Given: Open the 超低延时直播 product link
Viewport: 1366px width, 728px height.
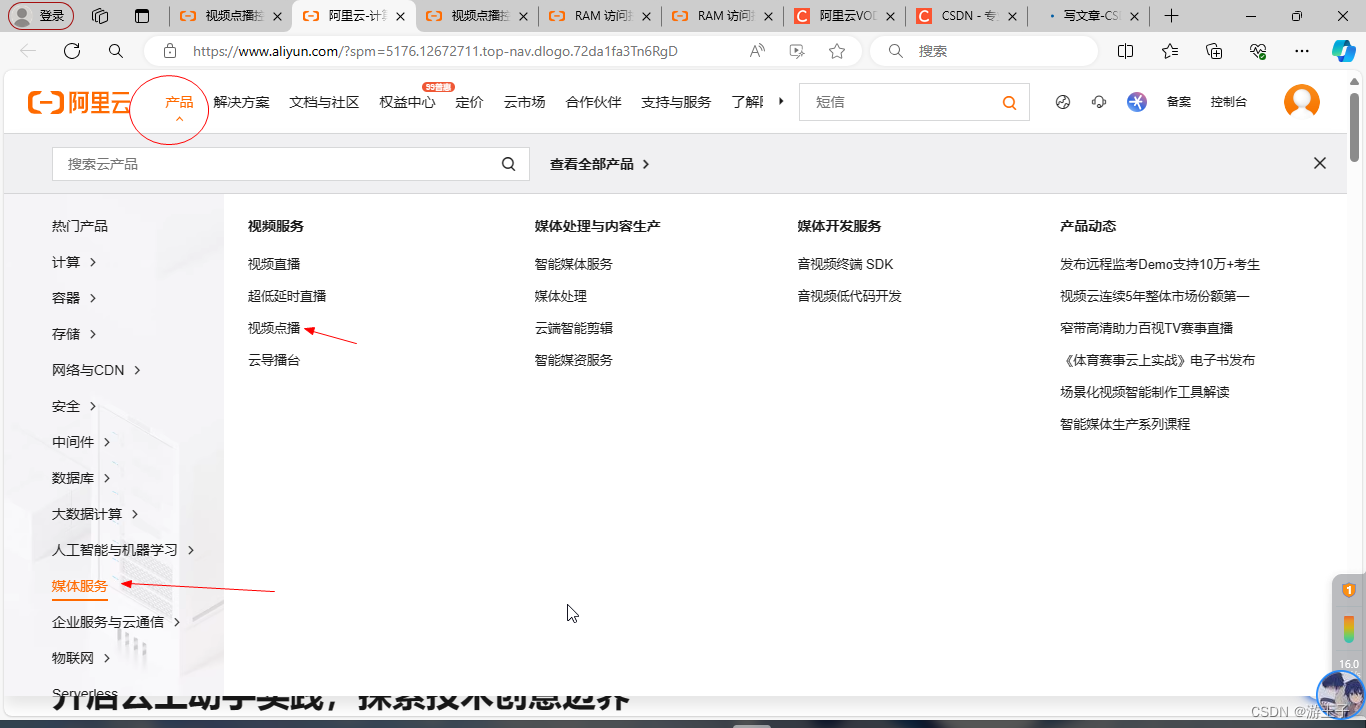Looking at the screenshot, I should tap(287, 296).
